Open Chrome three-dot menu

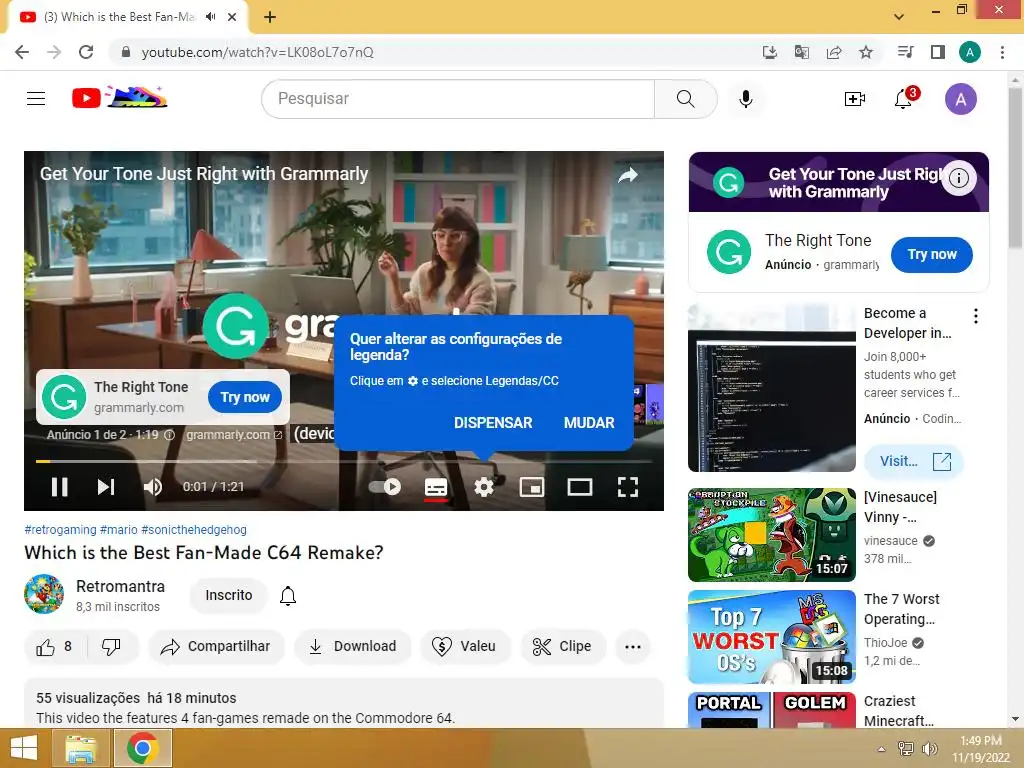(1002, 52)
